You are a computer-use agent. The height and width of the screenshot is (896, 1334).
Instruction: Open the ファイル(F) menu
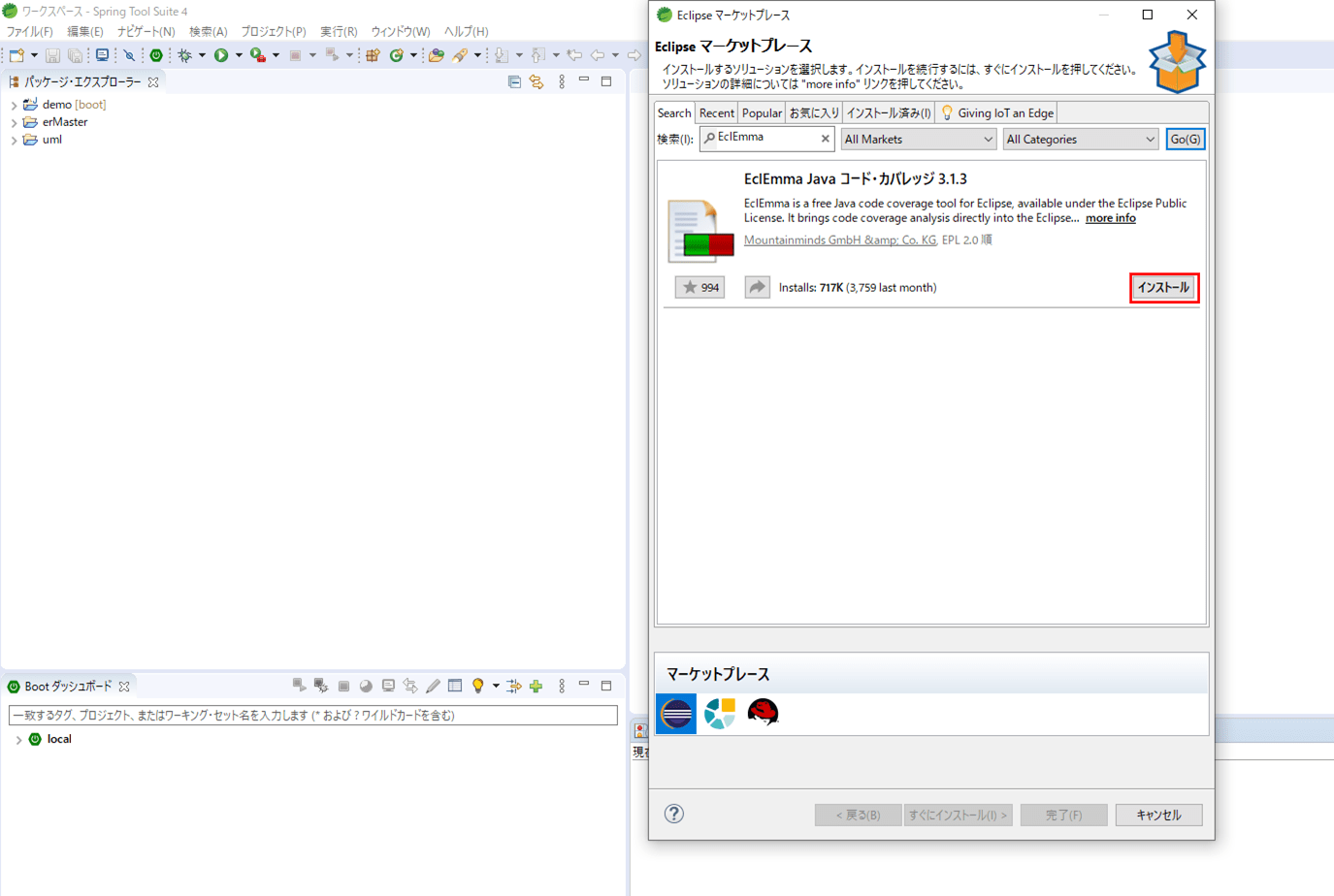[30, 32]
